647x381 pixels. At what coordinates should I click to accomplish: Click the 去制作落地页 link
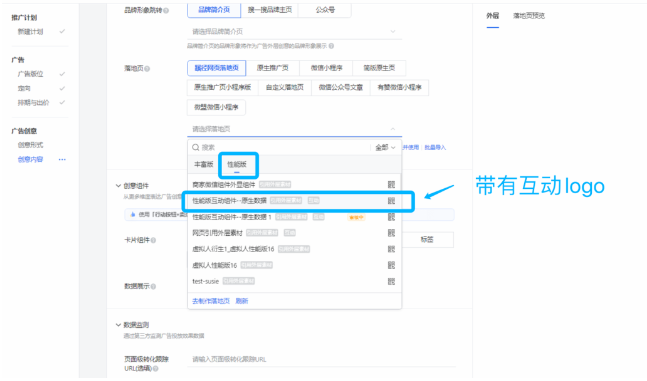point(211,301)
